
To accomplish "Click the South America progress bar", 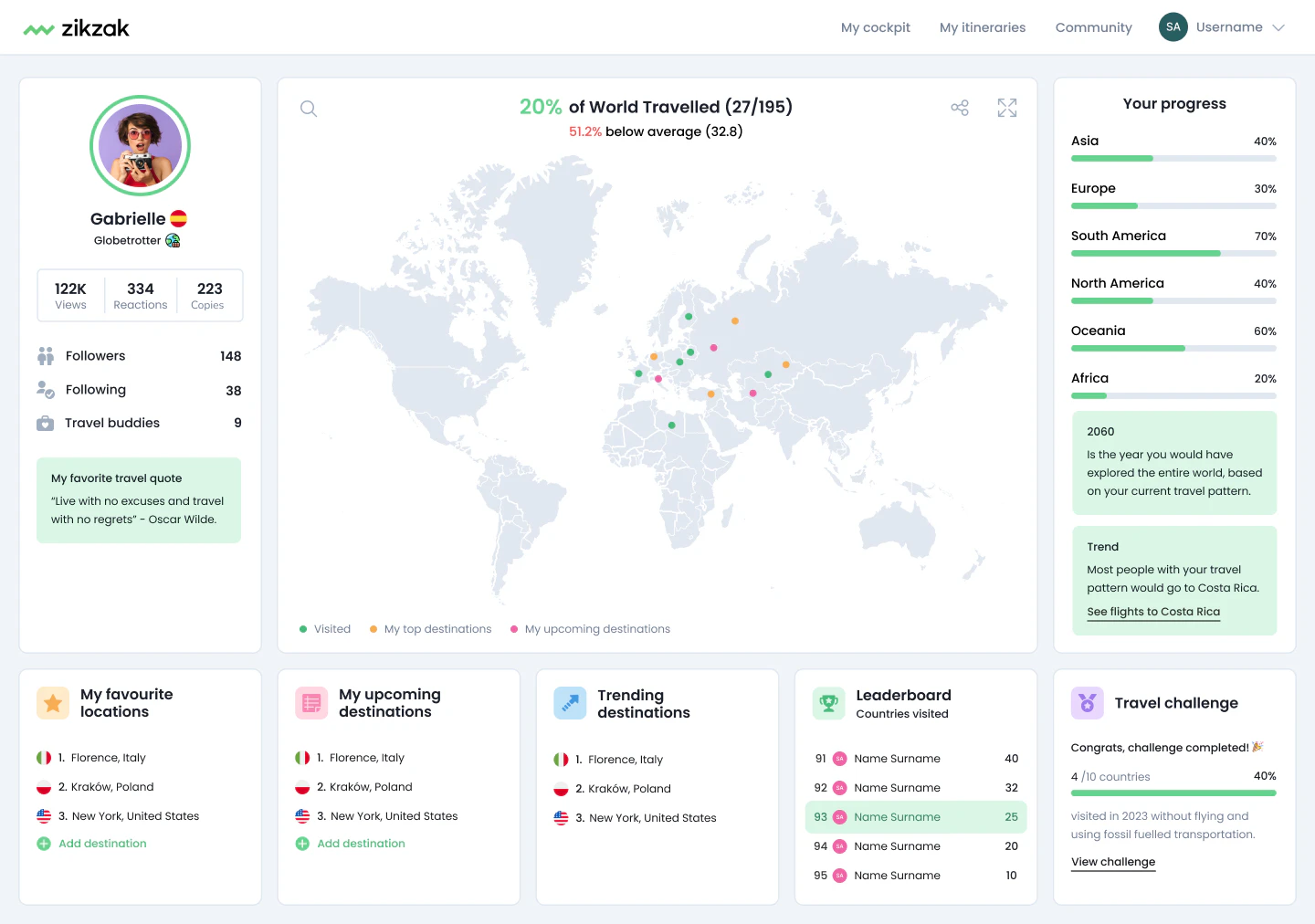I will 1173,254.
